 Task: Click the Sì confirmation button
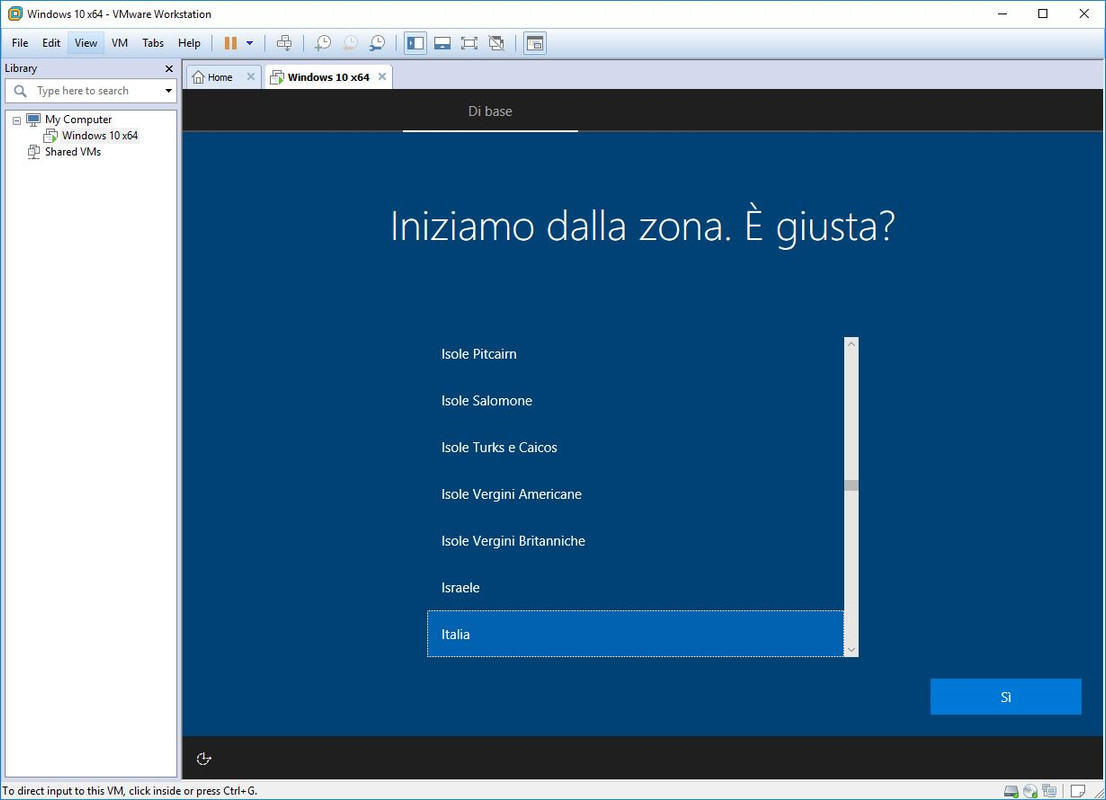[x=1005, y=697]
